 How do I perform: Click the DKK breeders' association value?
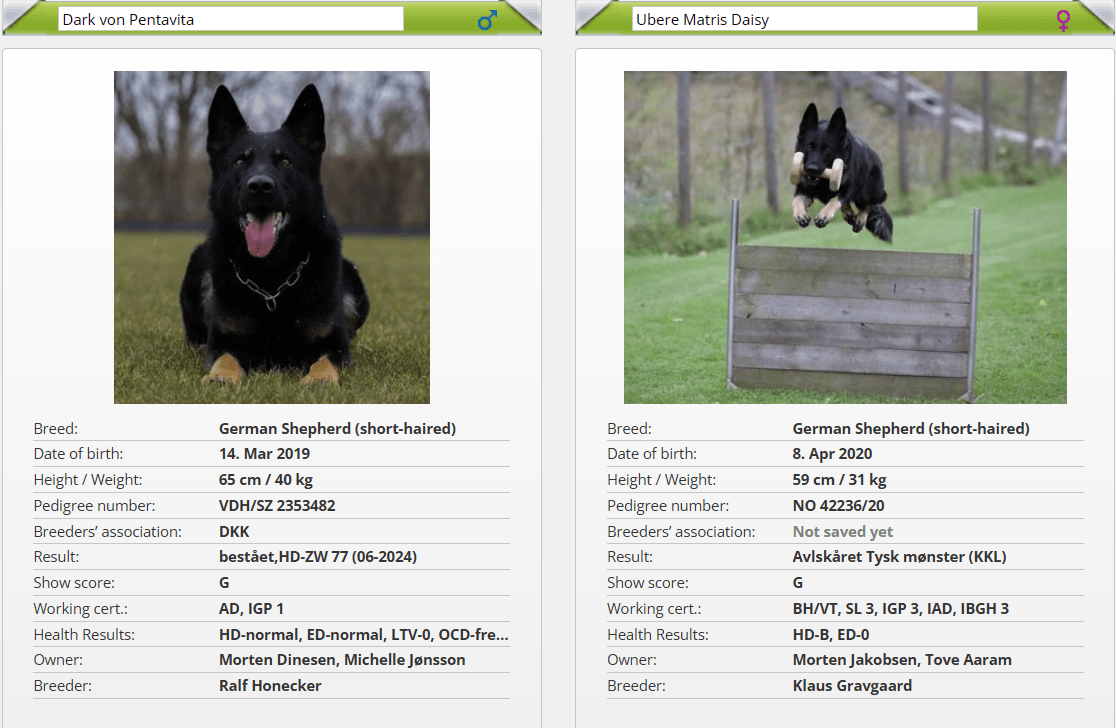click(234, 532)
